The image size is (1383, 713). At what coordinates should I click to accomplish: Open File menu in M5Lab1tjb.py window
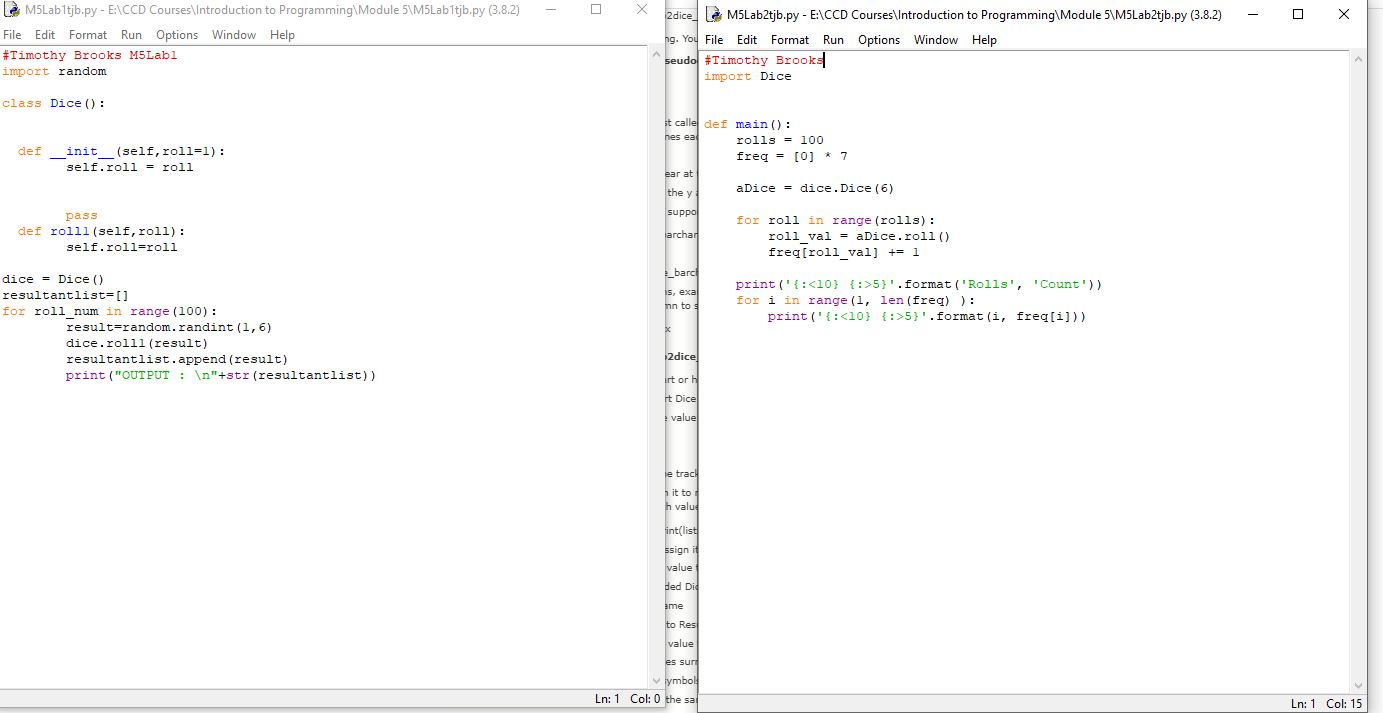point(12,34)
